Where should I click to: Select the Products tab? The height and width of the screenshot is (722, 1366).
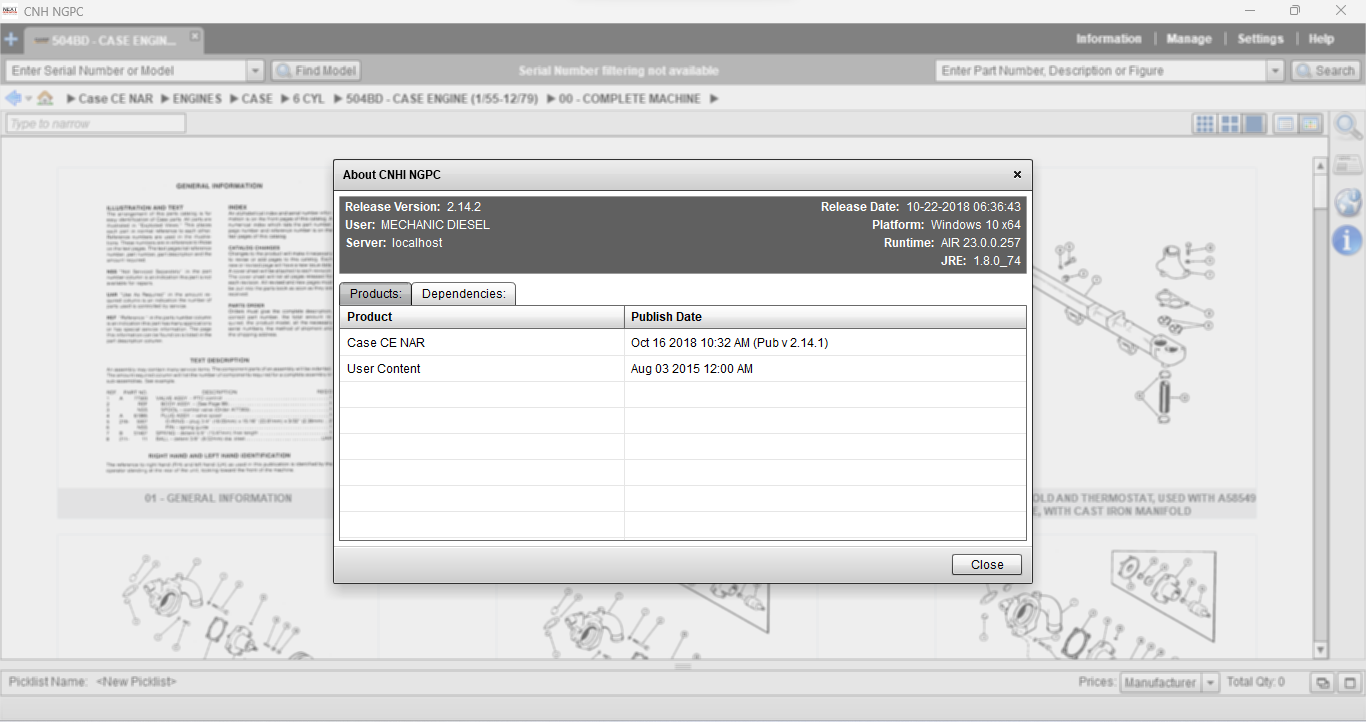coord(375,294)
